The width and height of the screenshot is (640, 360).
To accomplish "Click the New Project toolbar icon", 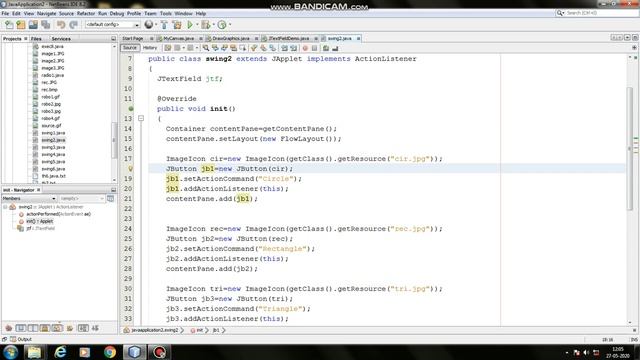I will coord(21,25).
